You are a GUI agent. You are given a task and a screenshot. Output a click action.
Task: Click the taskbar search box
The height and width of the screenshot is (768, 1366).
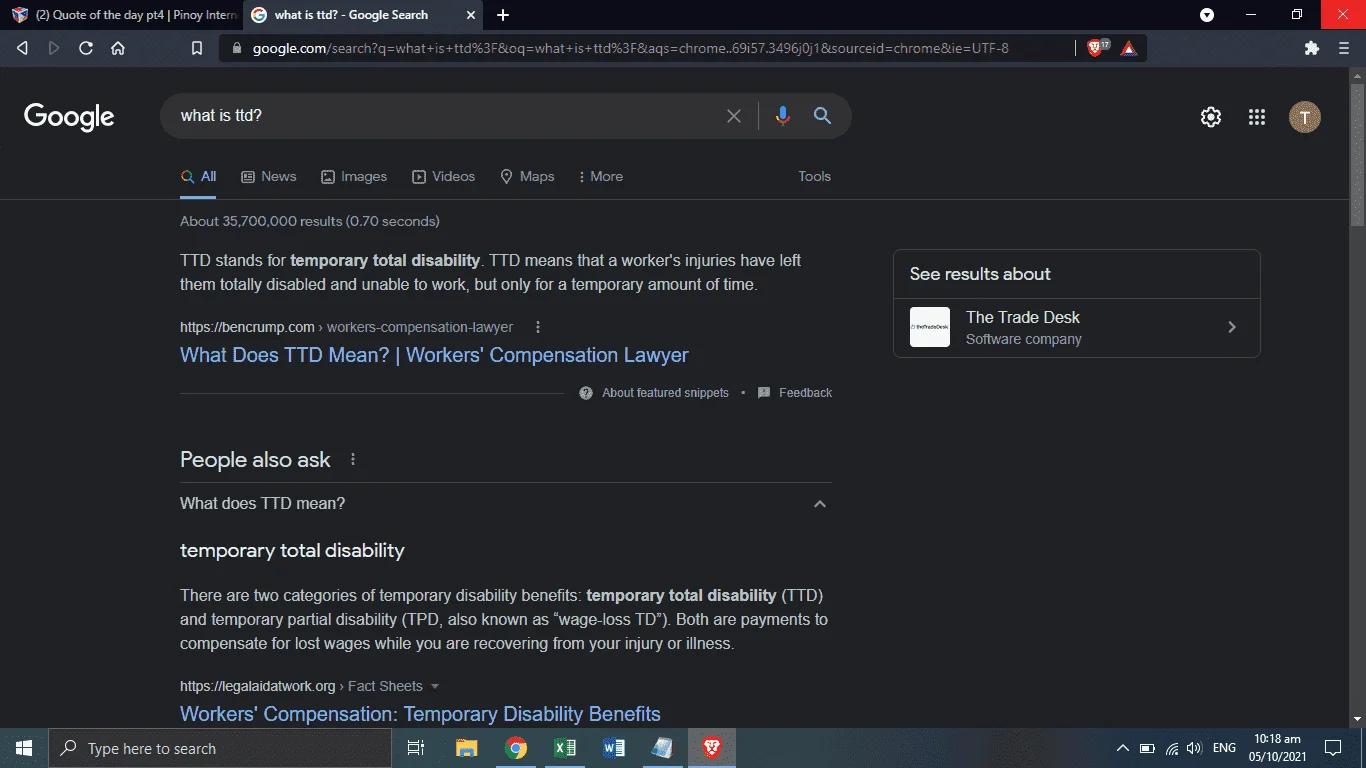pyautogui.click(x=220, y=748)
